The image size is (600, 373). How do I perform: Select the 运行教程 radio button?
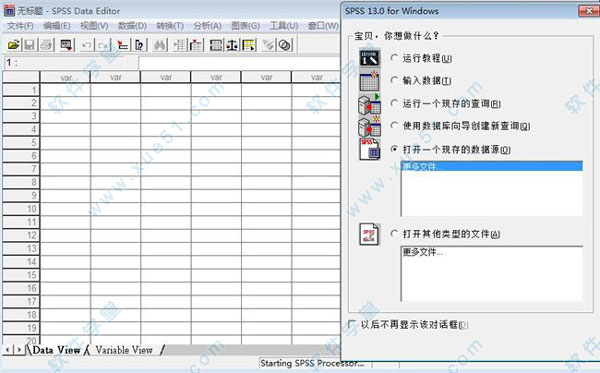click(x=394, y=58)
